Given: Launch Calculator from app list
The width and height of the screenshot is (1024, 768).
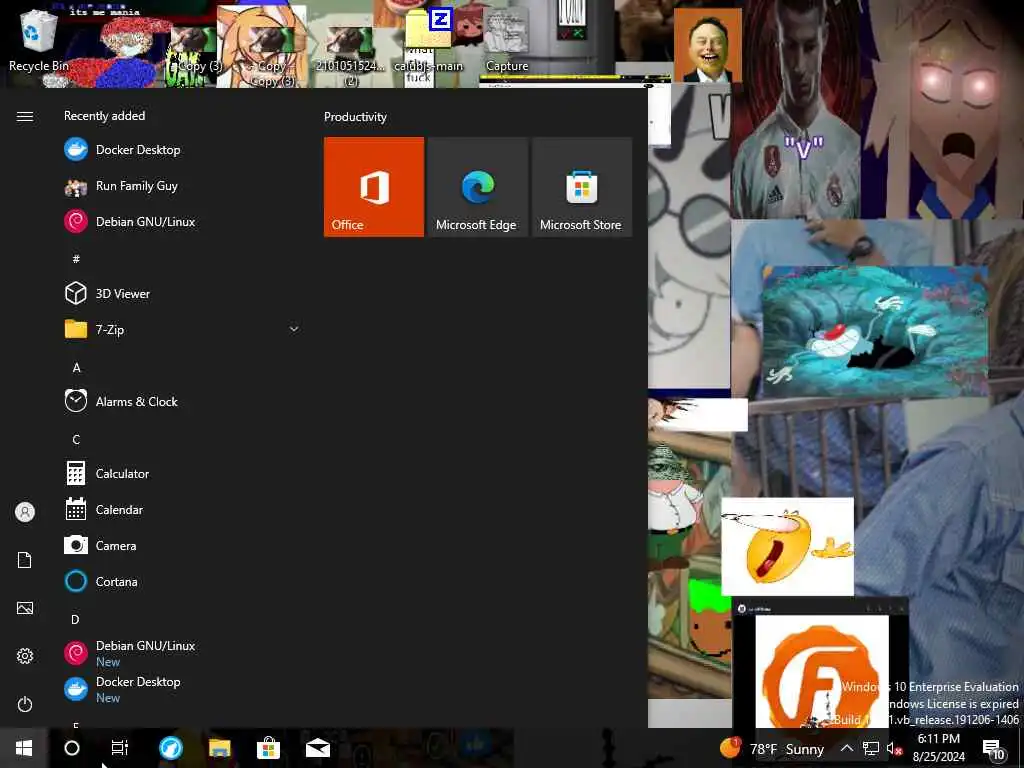Looking at the screenshot, I should (x=182, y=473).
